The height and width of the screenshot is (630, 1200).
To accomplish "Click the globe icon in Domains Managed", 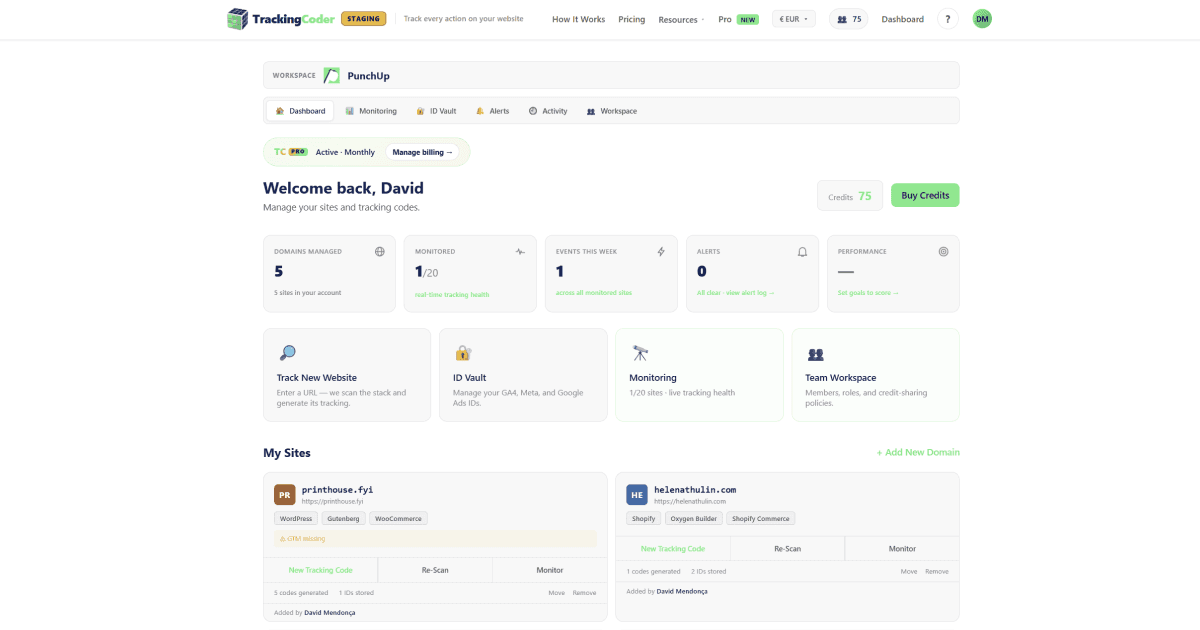I will pyautogui.click(x=380, y=252).
